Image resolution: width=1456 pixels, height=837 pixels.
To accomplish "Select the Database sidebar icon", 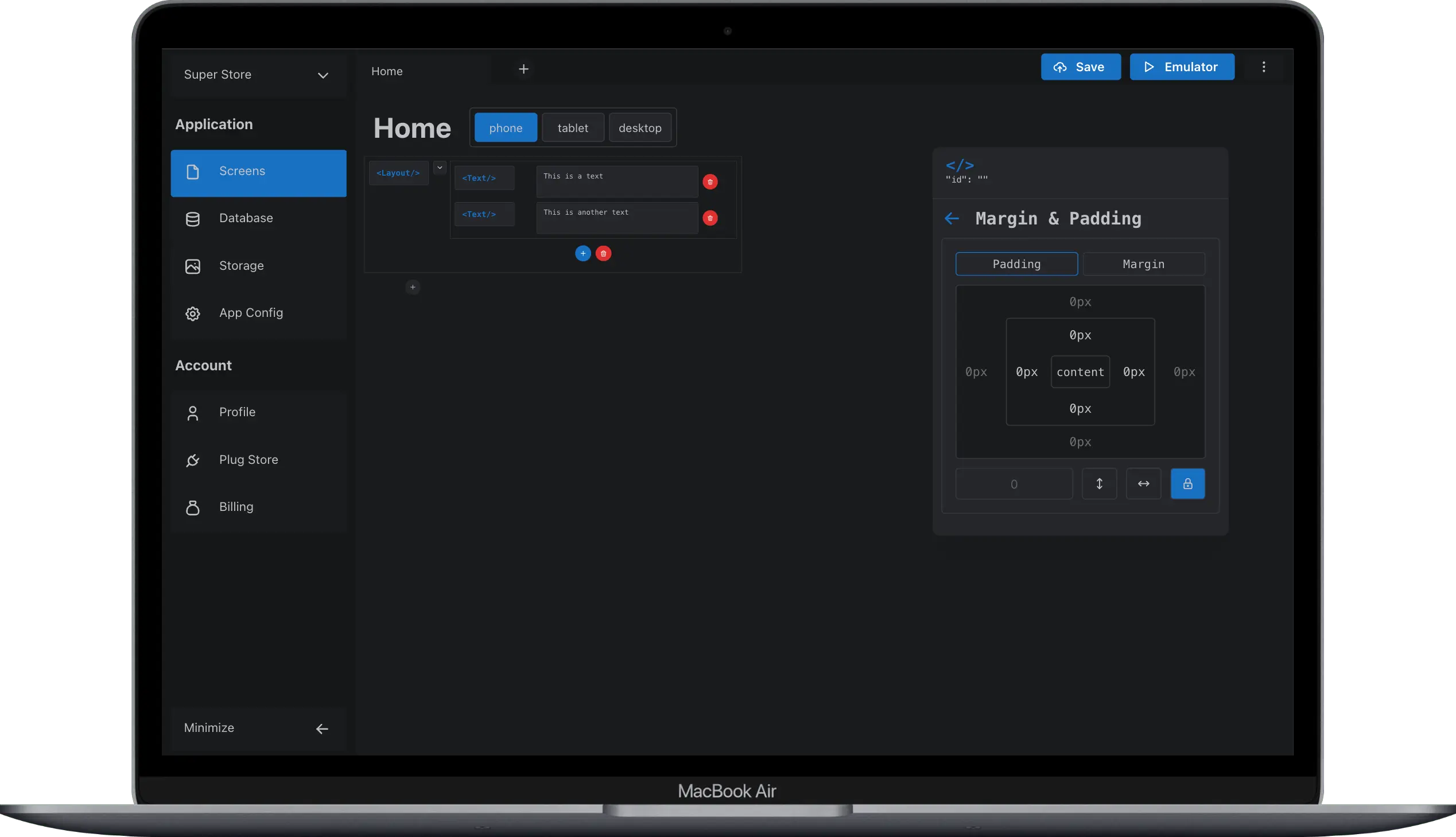I will tap(192, 219).
